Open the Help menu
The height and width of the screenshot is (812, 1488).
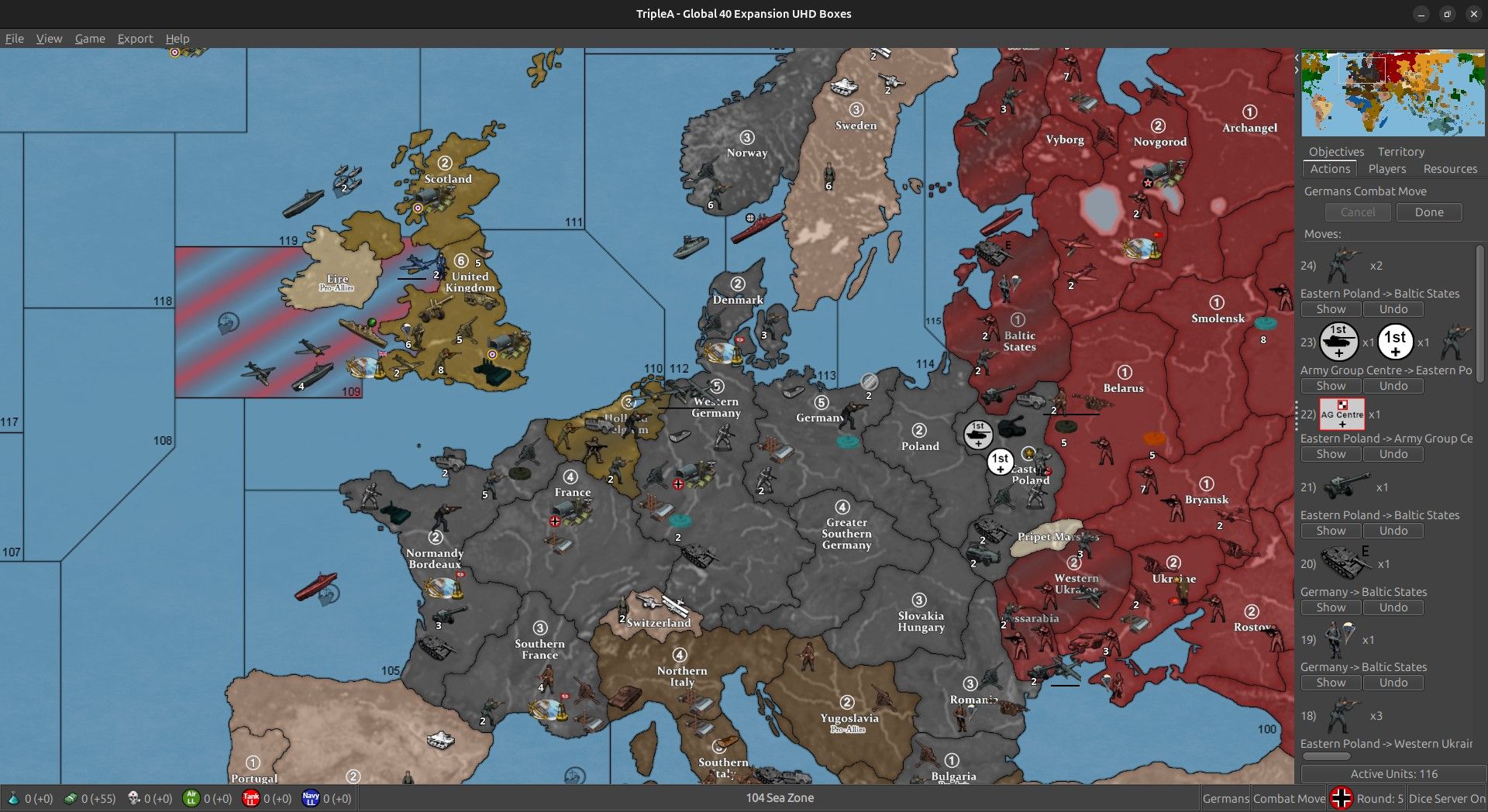point(177,39)
